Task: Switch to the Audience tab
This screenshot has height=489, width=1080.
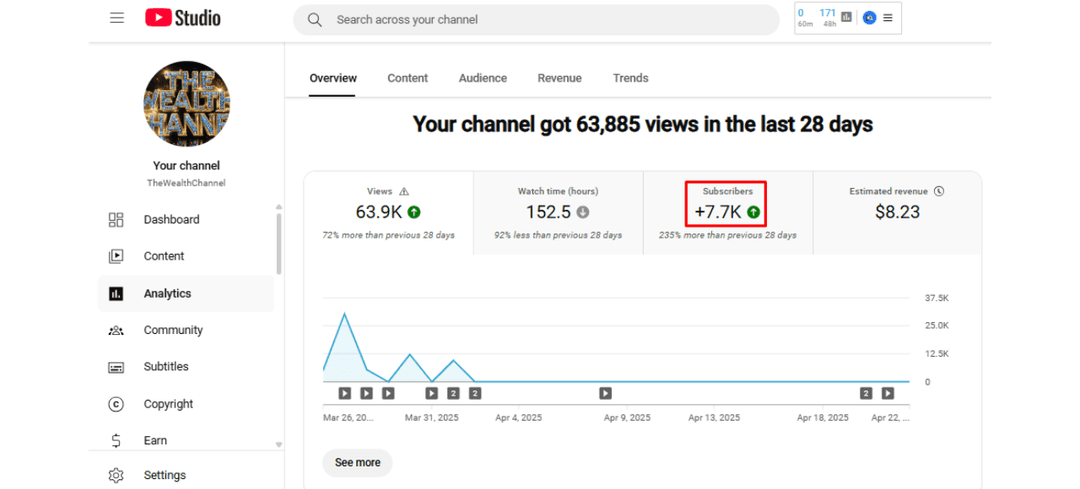Action: coord(482,78)
